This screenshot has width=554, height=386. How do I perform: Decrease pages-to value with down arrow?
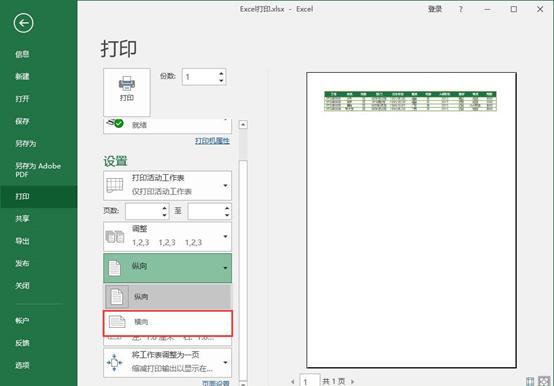[227, 215]
